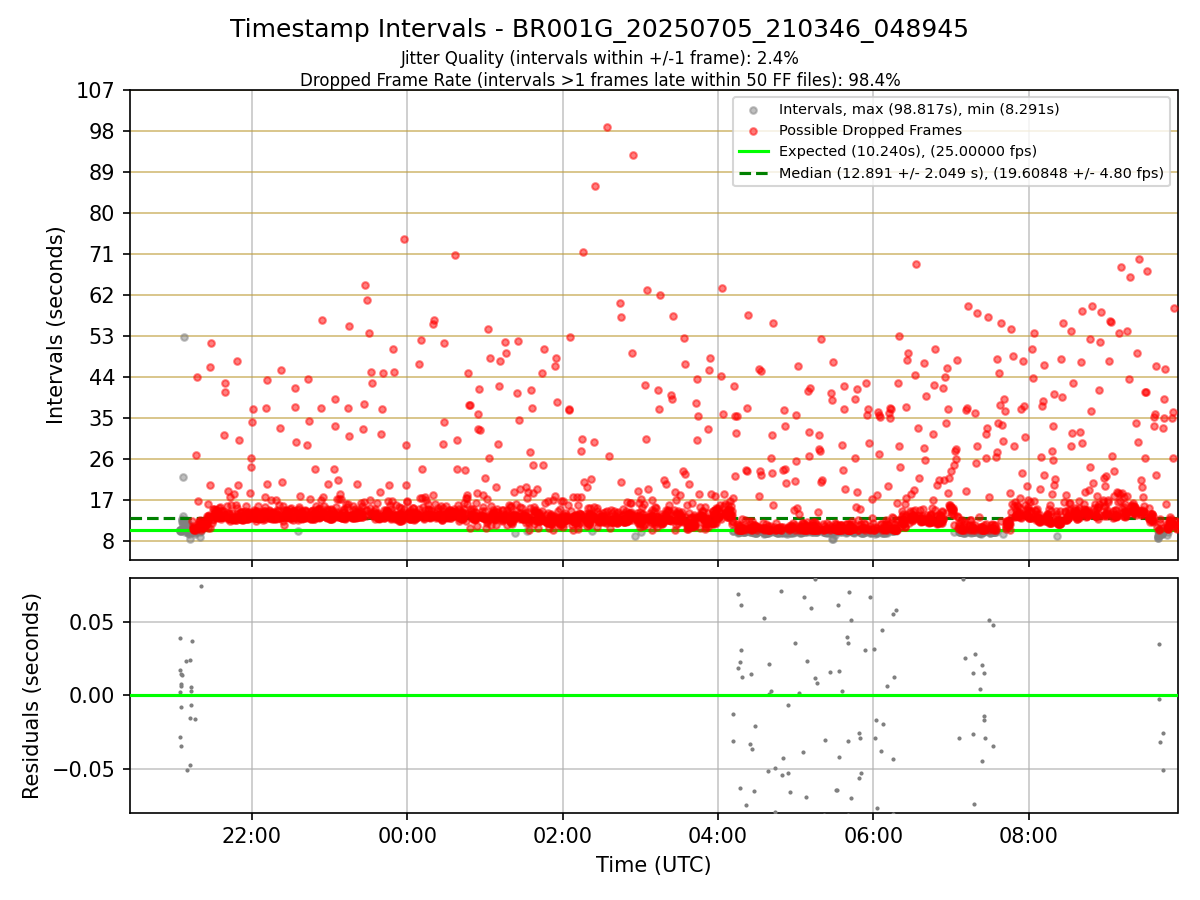Click the 8 y-axis tick label

pyautogui.click(x=111, y=541)
